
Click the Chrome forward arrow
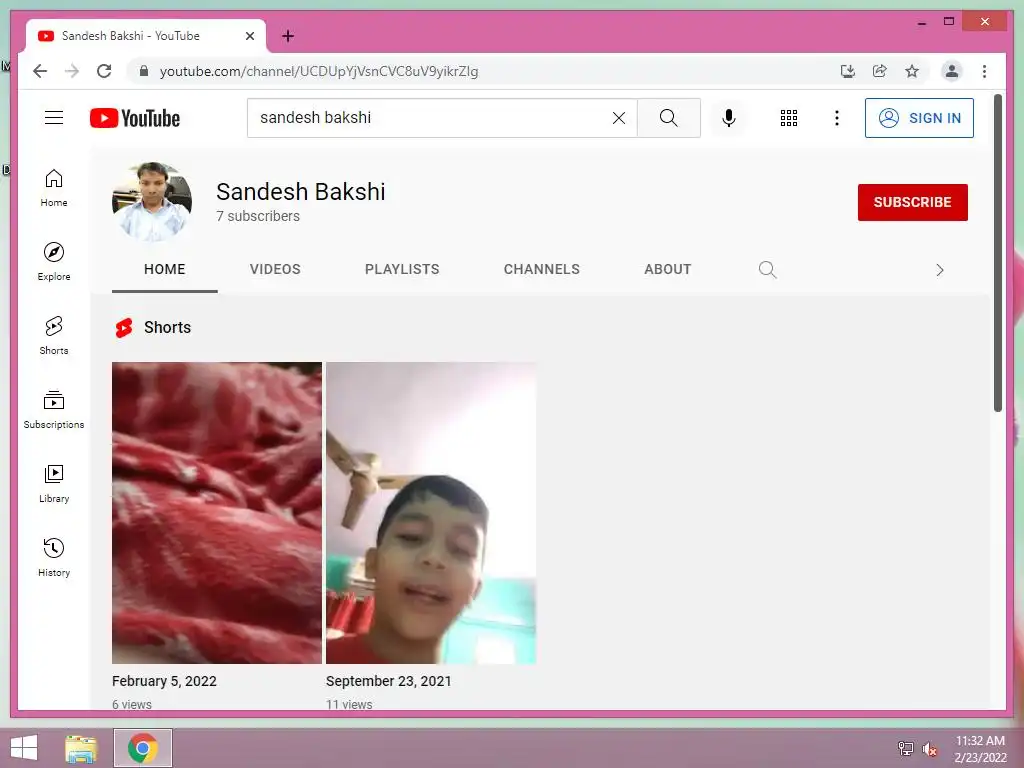72,71
